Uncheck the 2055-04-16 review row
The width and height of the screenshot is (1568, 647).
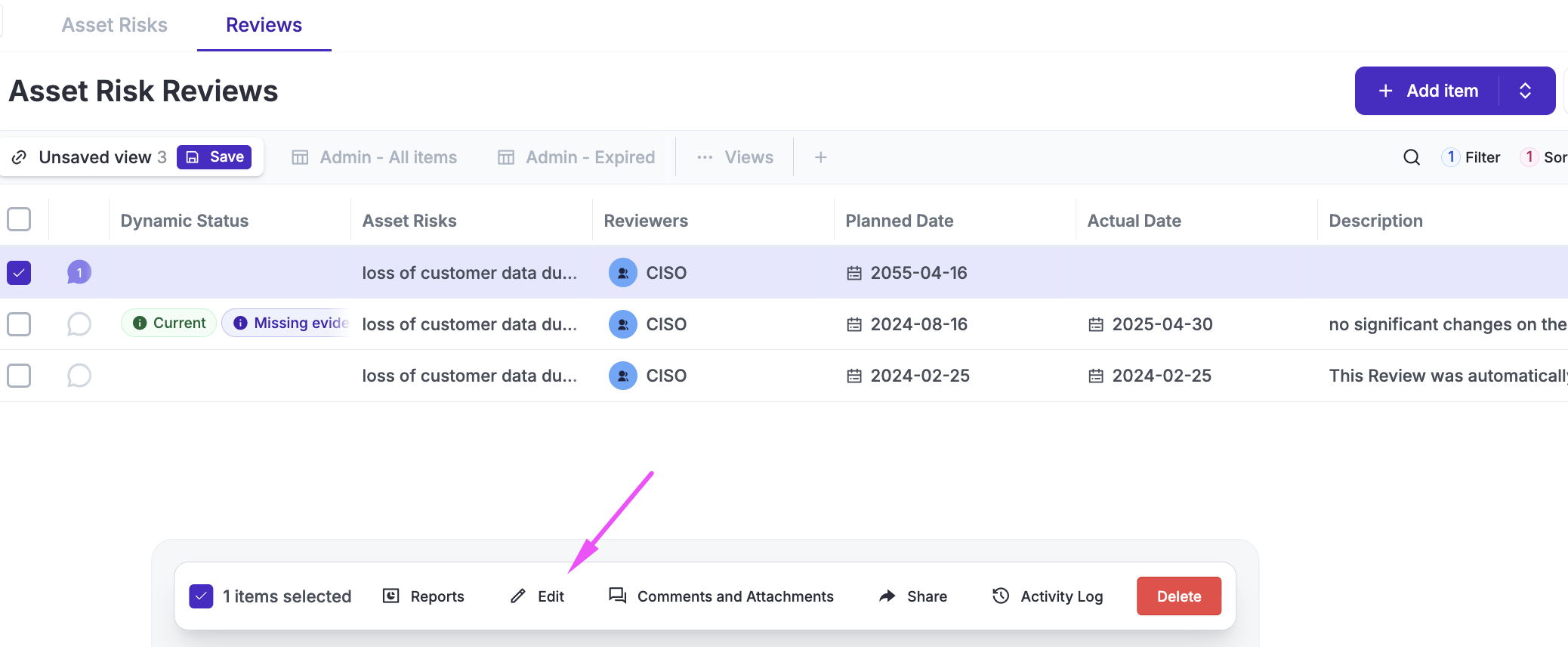click(x=19, y=272)
